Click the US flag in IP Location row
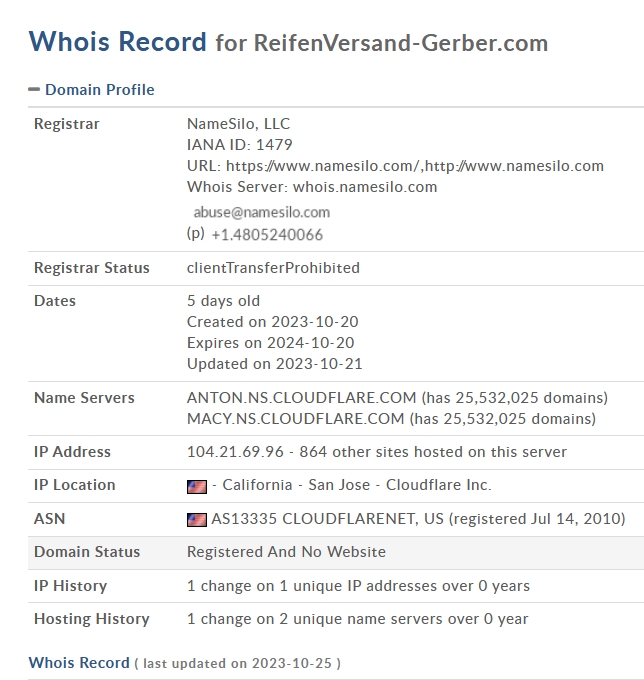 [196, 487]
